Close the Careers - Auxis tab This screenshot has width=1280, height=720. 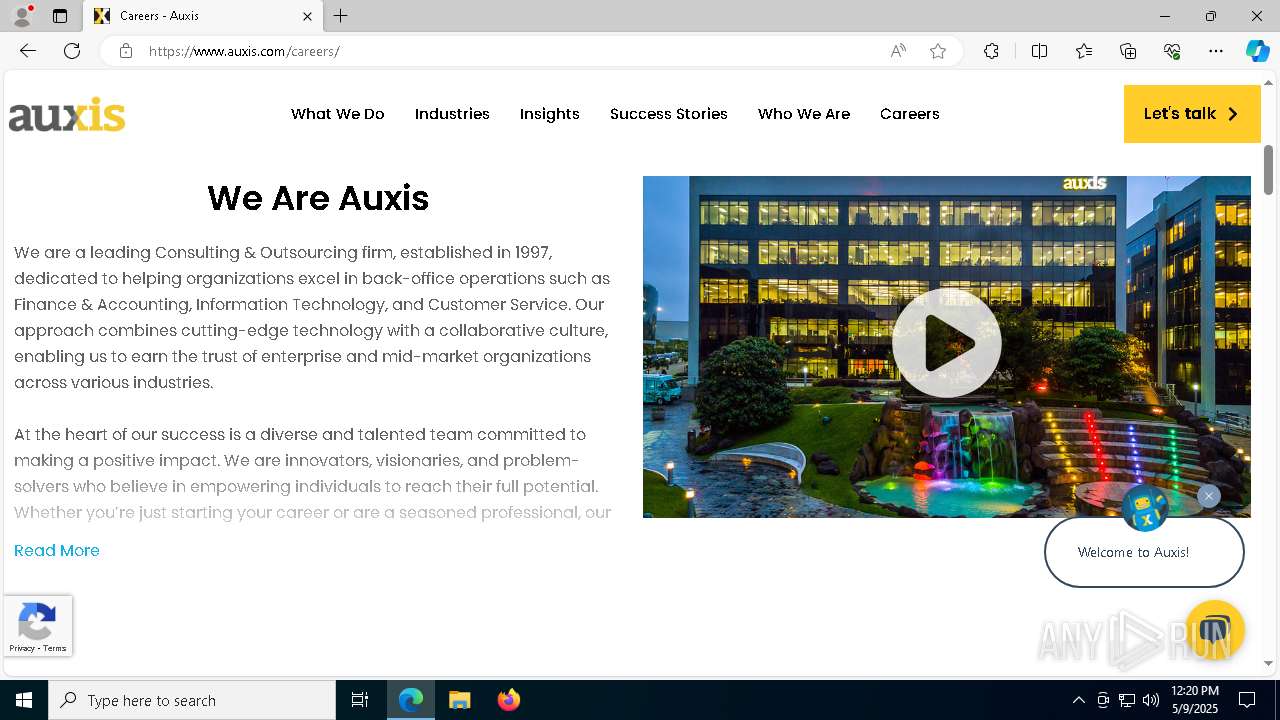point(307,16)
